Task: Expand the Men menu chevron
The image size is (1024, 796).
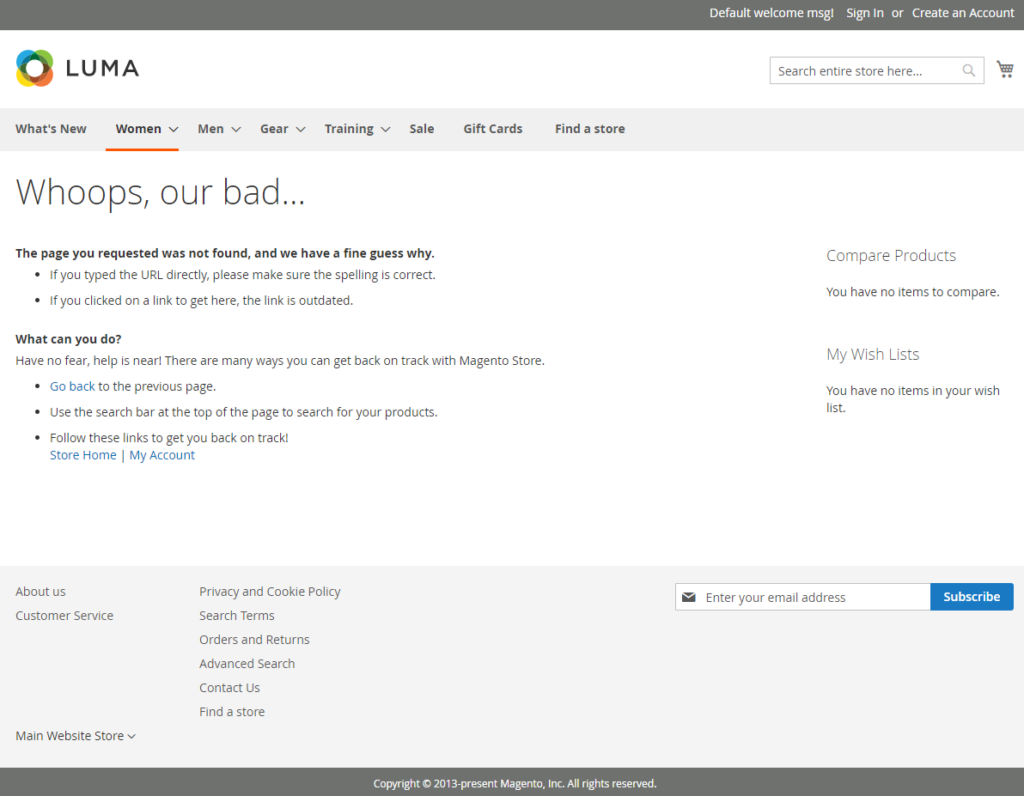Action: (x=236, y=129)
